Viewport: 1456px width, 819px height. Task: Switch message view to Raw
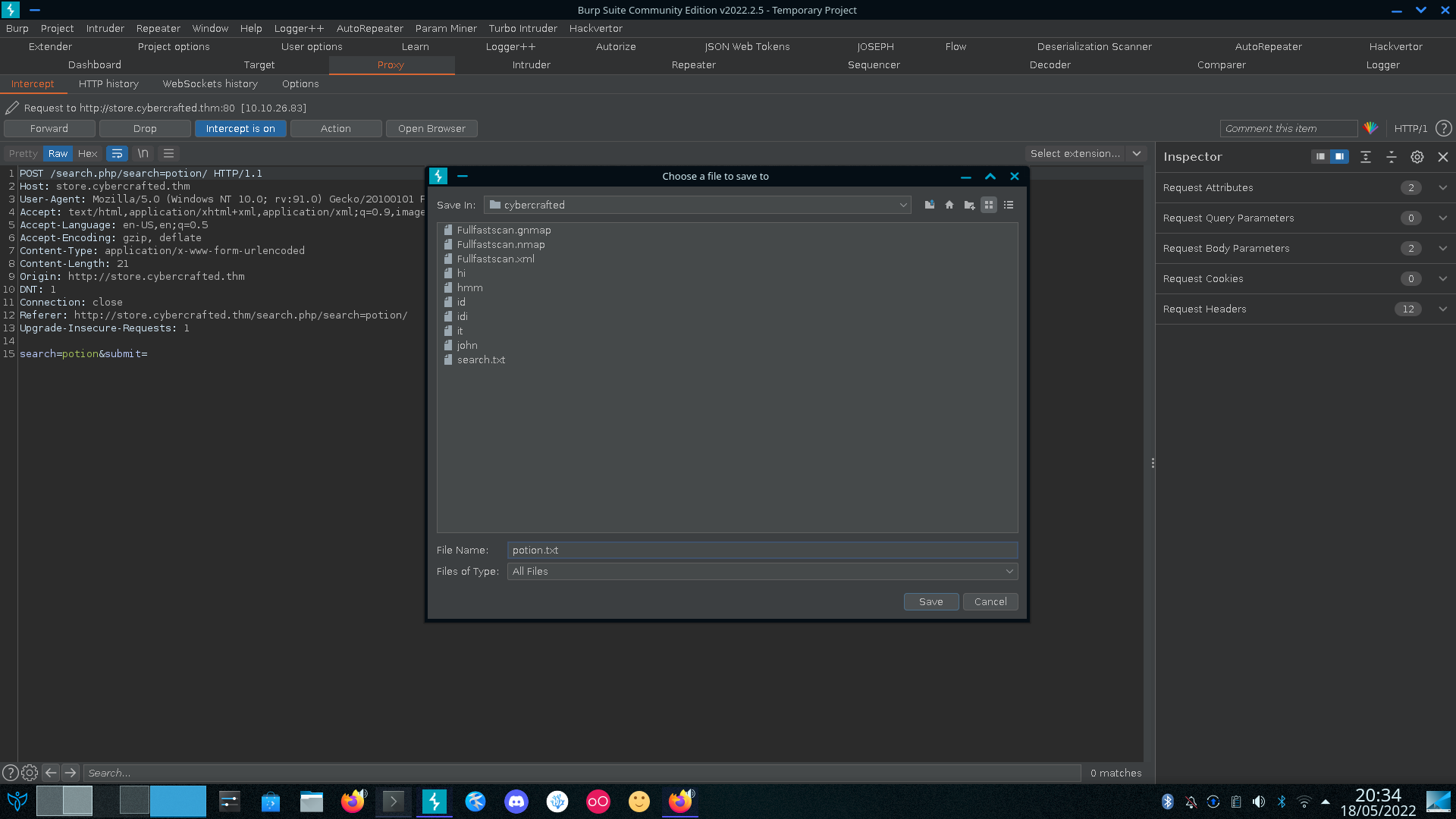(x=58, y=153)
